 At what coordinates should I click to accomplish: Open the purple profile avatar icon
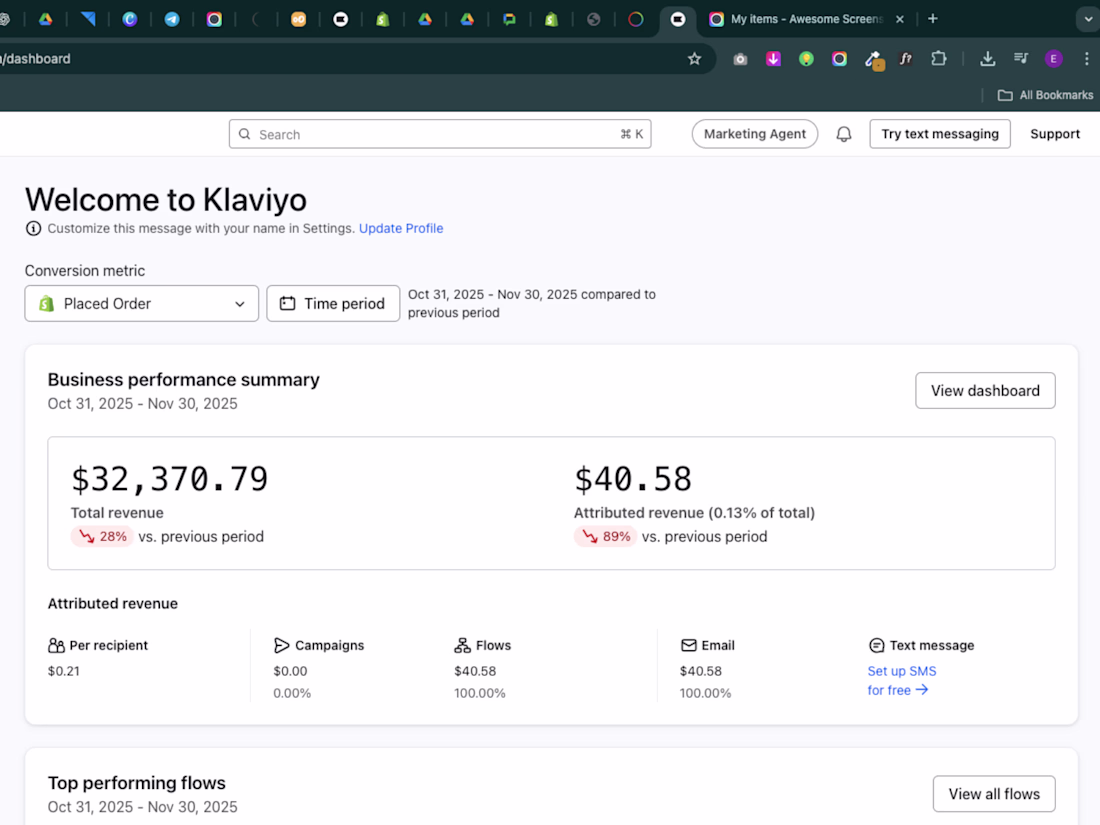point(1054,59)
